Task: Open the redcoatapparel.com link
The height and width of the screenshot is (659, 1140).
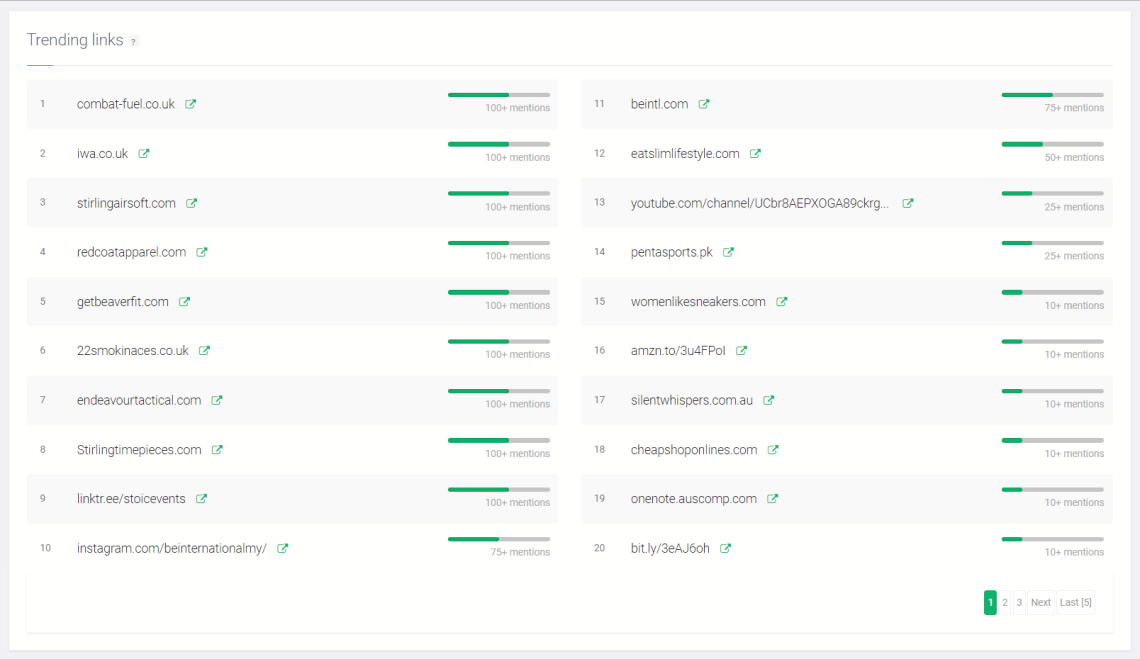Action: tap(131, 252)
